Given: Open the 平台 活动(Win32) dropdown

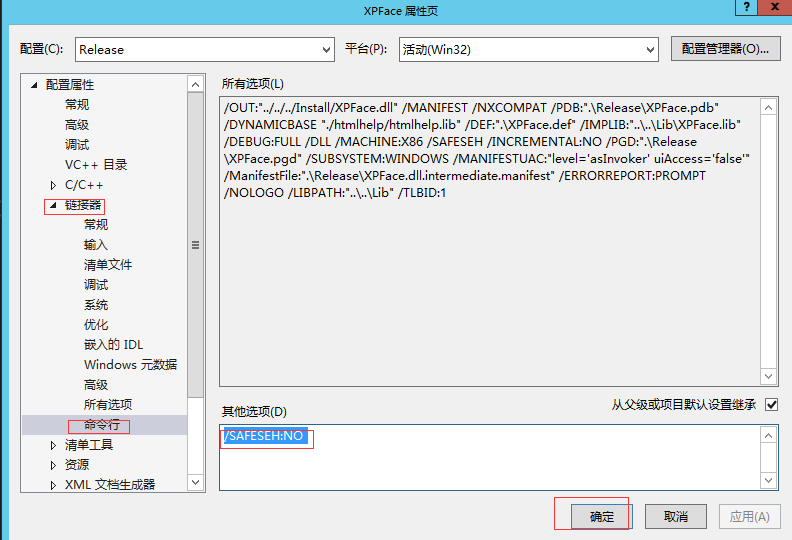Looking at the screenshot, I should (528, 50).
